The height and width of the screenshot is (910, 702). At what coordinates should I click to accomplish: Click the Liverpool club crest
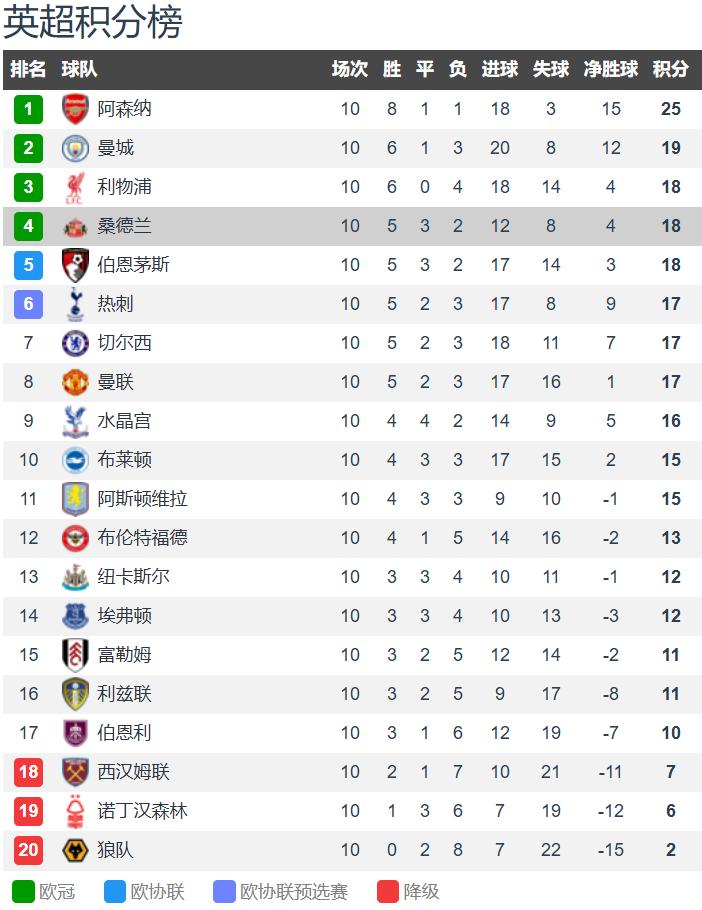[75, 187]
